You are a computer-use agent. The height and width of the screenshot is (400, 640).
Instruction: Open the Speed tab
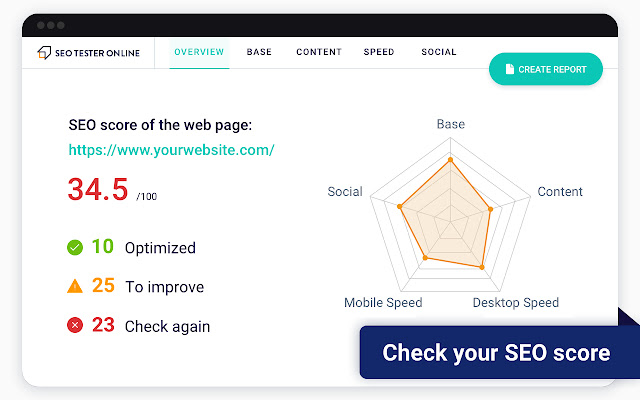click(x=379, y=52)
